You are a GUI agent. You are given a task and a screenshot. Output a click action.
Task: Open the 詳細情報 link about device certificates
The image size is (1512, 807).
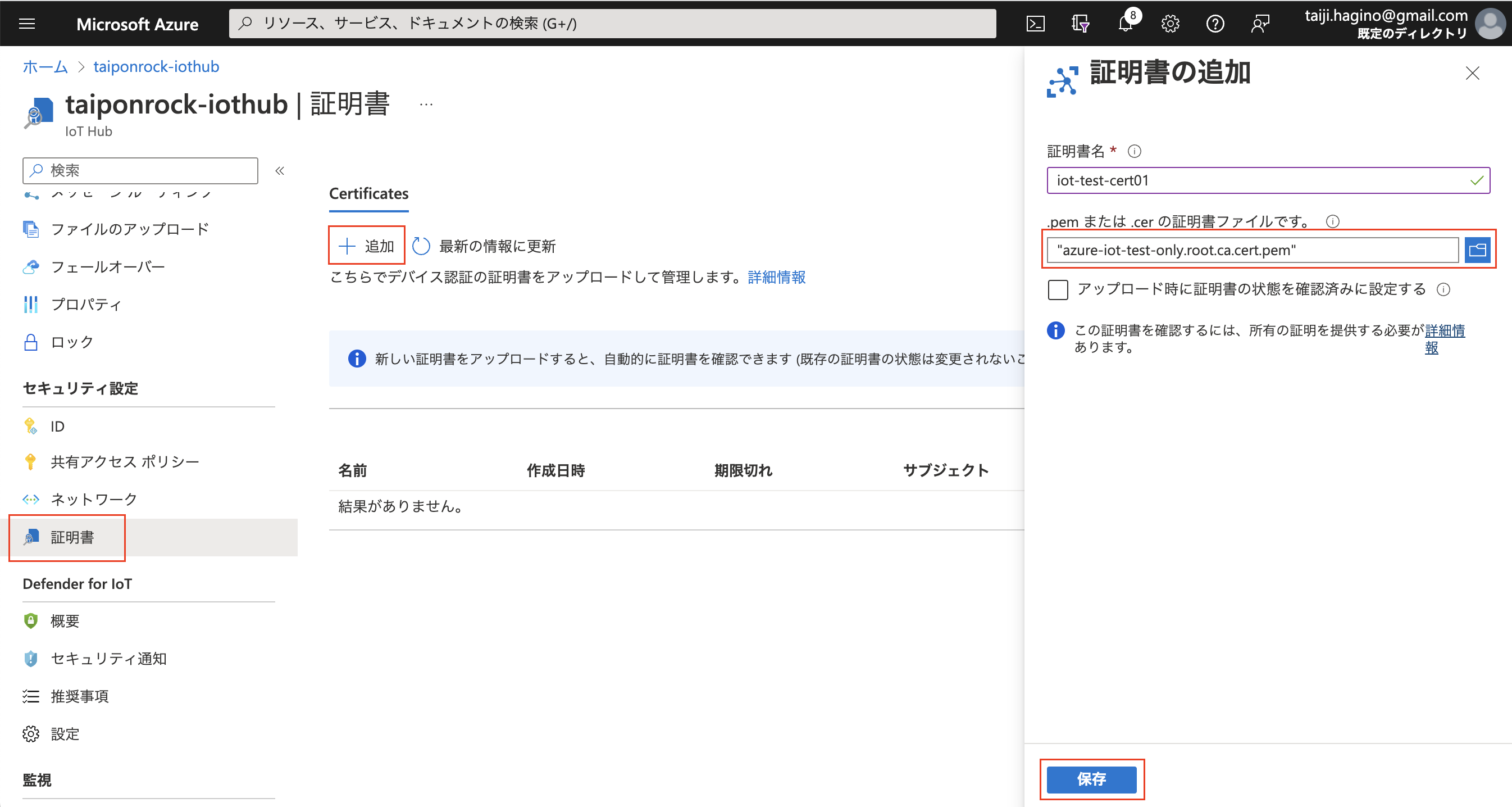point(776,276)
